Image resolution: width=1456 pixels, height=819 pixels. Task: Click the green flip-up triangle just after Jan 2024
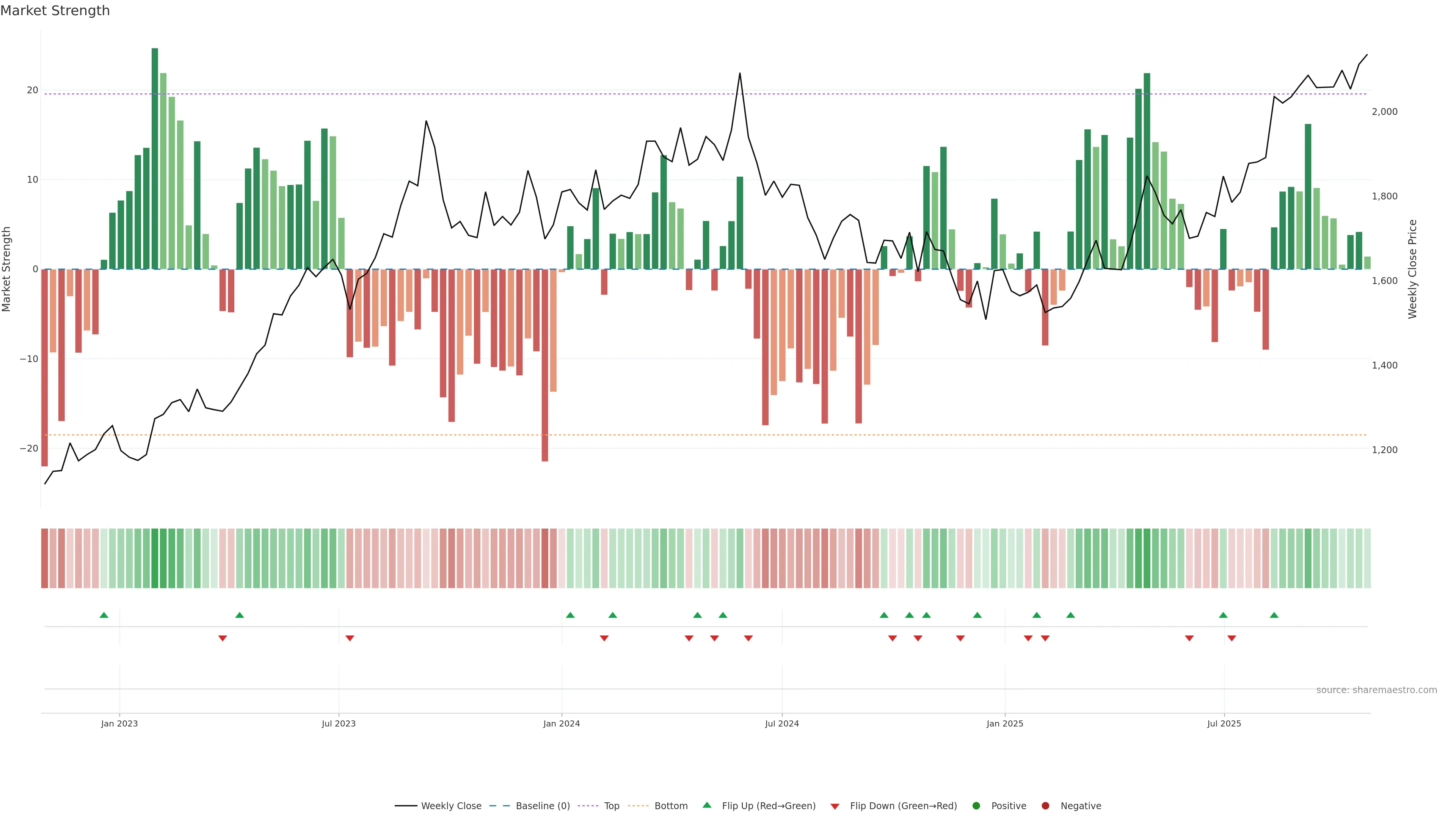570,615
